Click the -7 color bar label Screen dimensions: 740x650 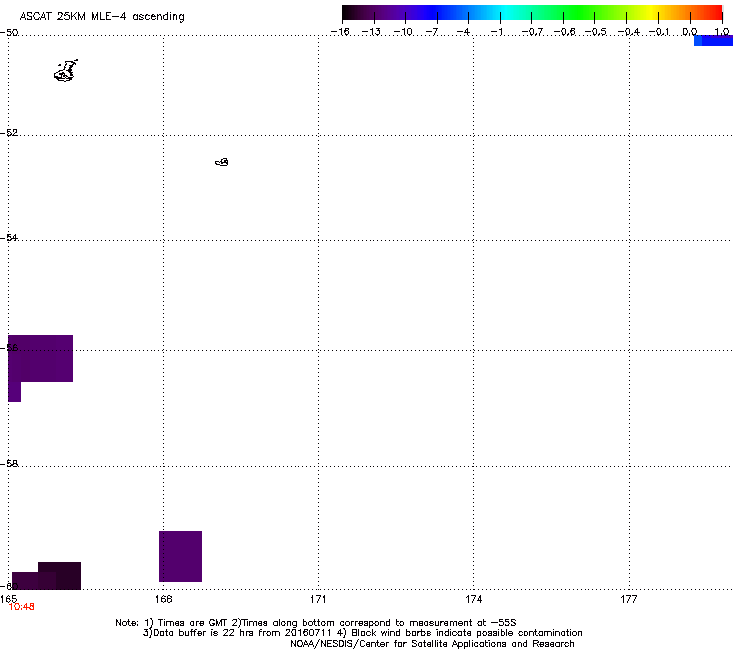click(x=432, y=32)
